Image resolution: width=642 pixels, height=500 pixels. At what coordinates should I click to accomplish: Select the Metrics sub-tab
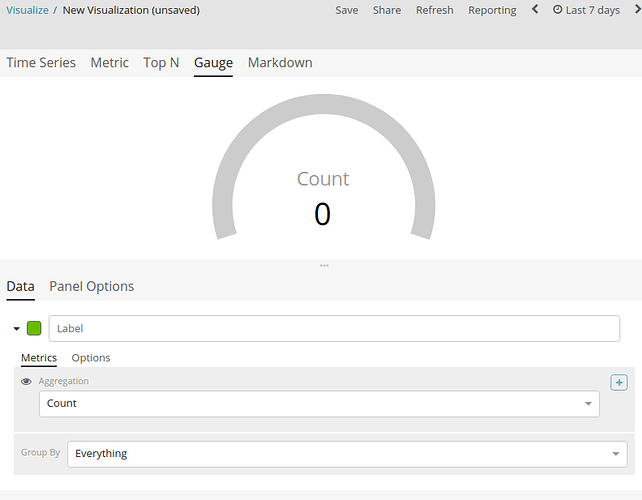point(39,358)
